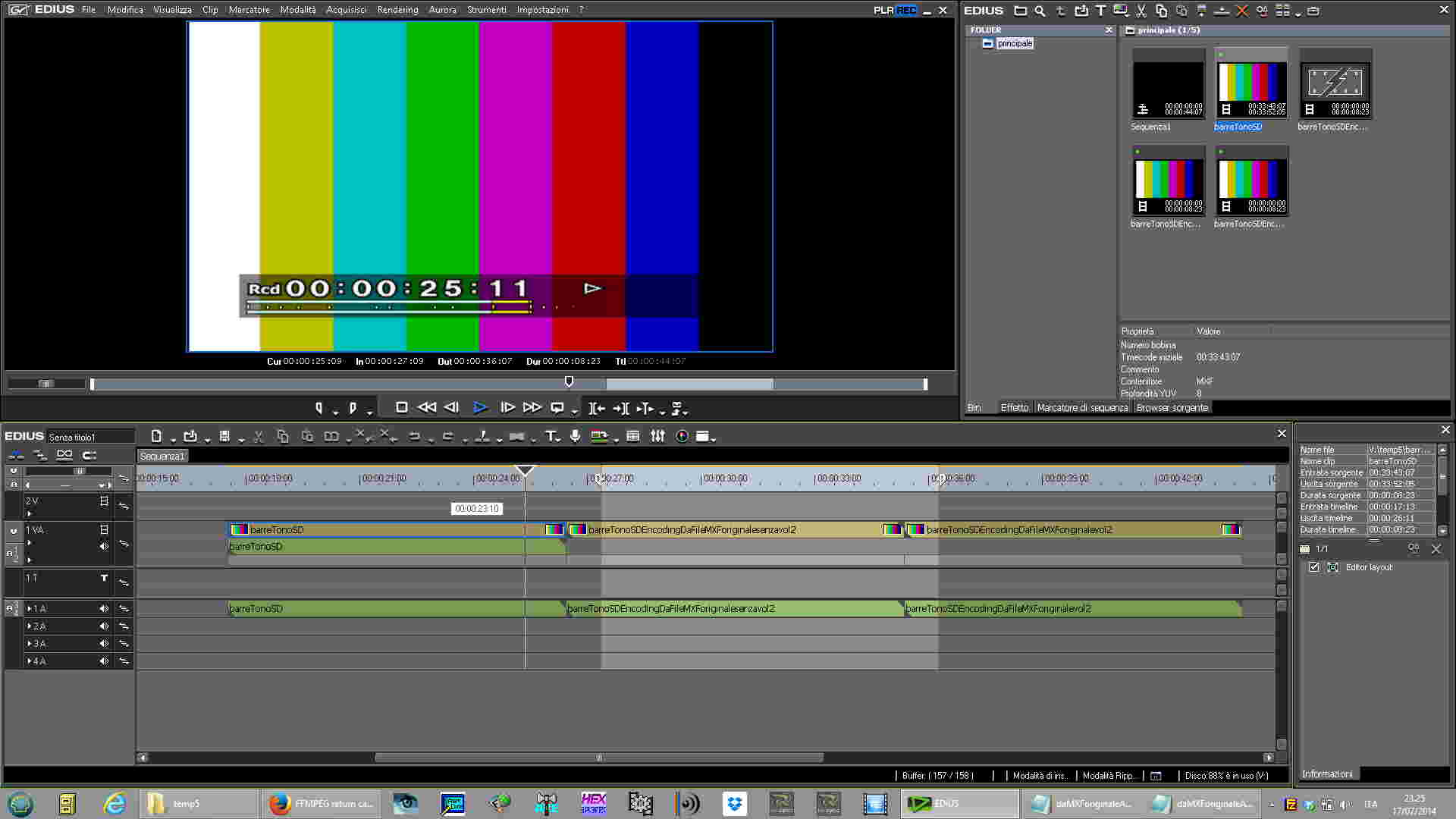Switch to the Effetto tab

(x=1014, y=408)
